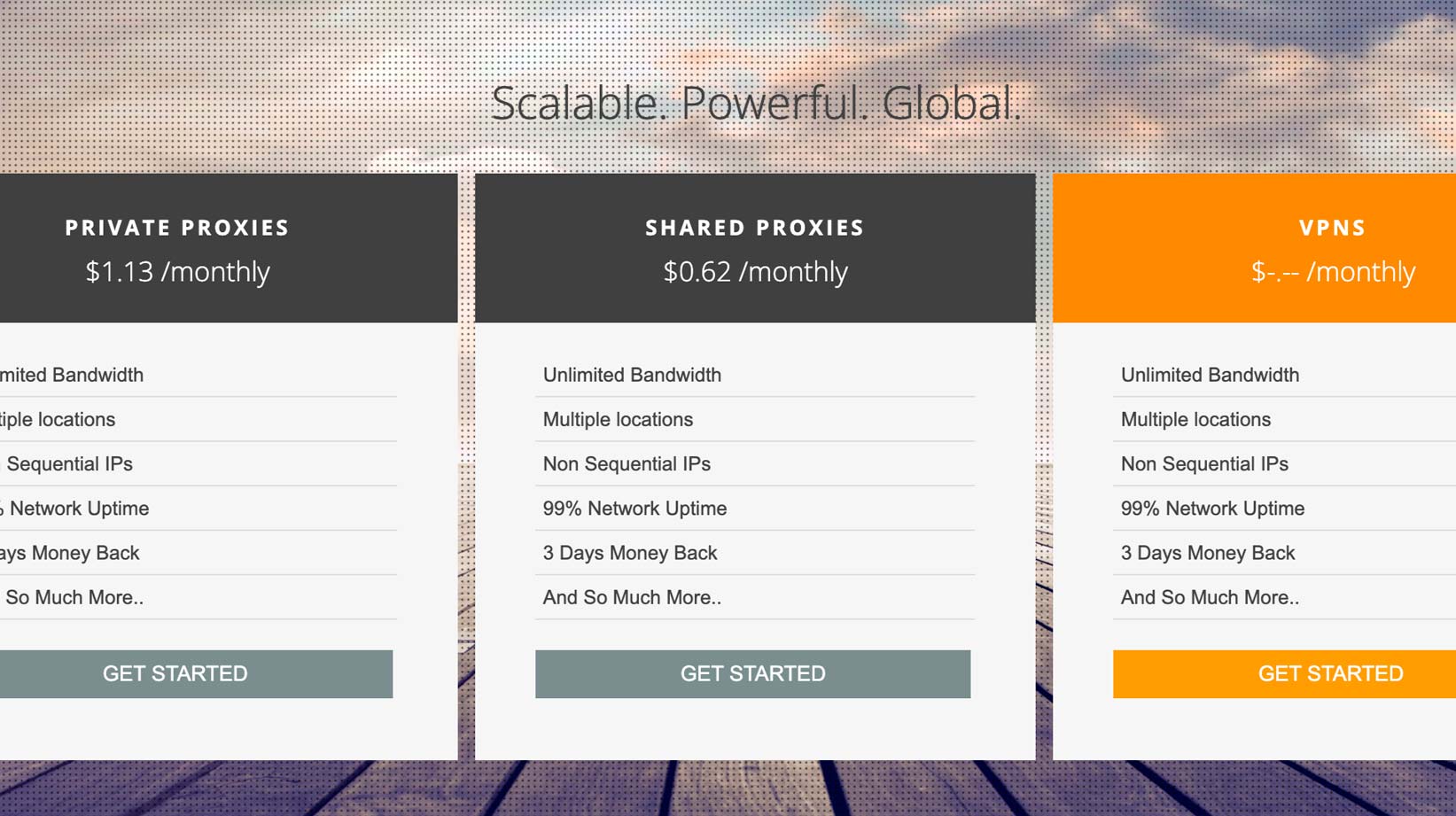
Task: Click Non Sequential IPs in Shared Proxies
Action: pyautogui.click(x=627, y=463)
